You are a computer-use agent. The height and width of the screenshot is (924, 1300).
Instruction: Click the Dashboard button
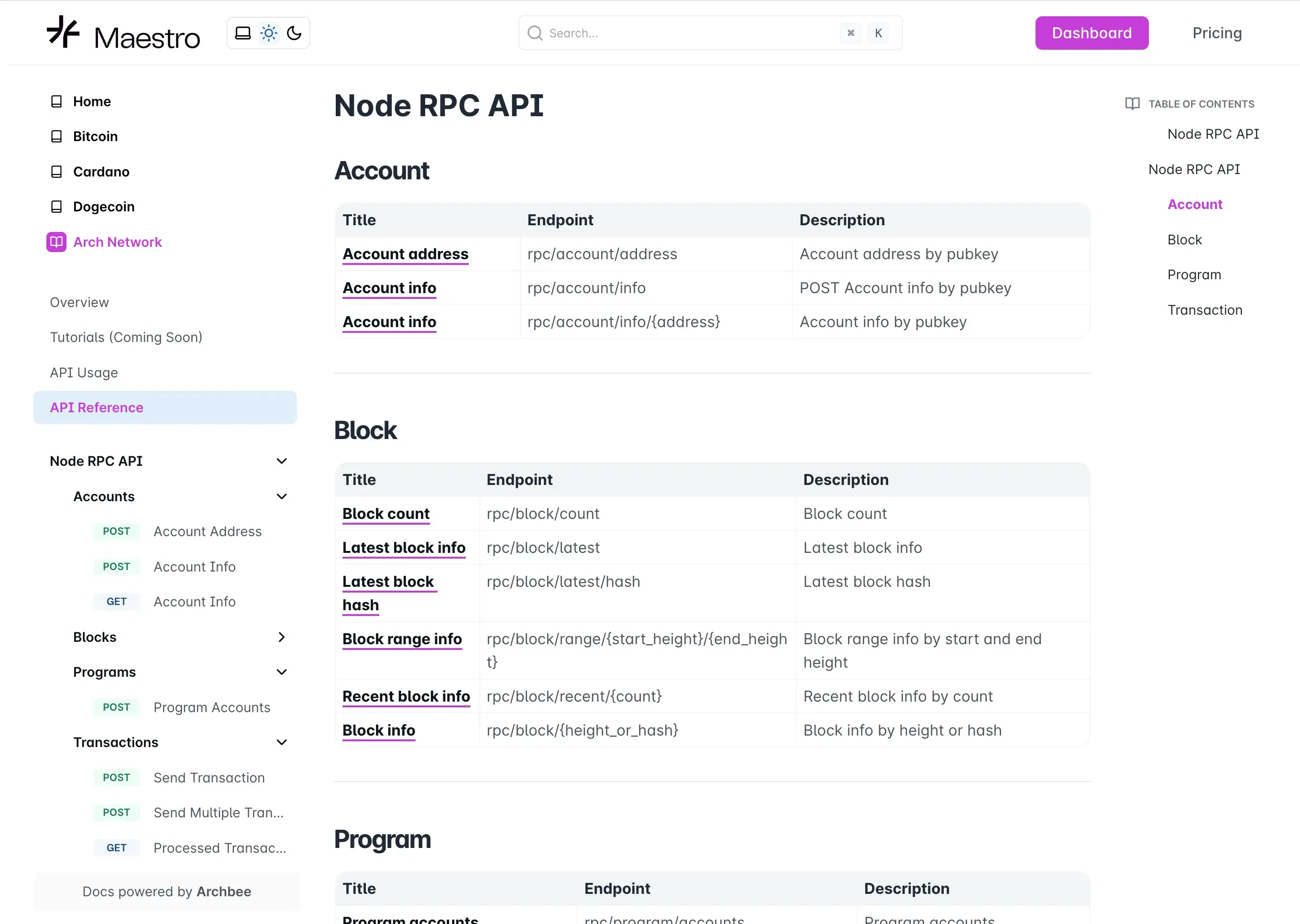[x=1091, y=33]
